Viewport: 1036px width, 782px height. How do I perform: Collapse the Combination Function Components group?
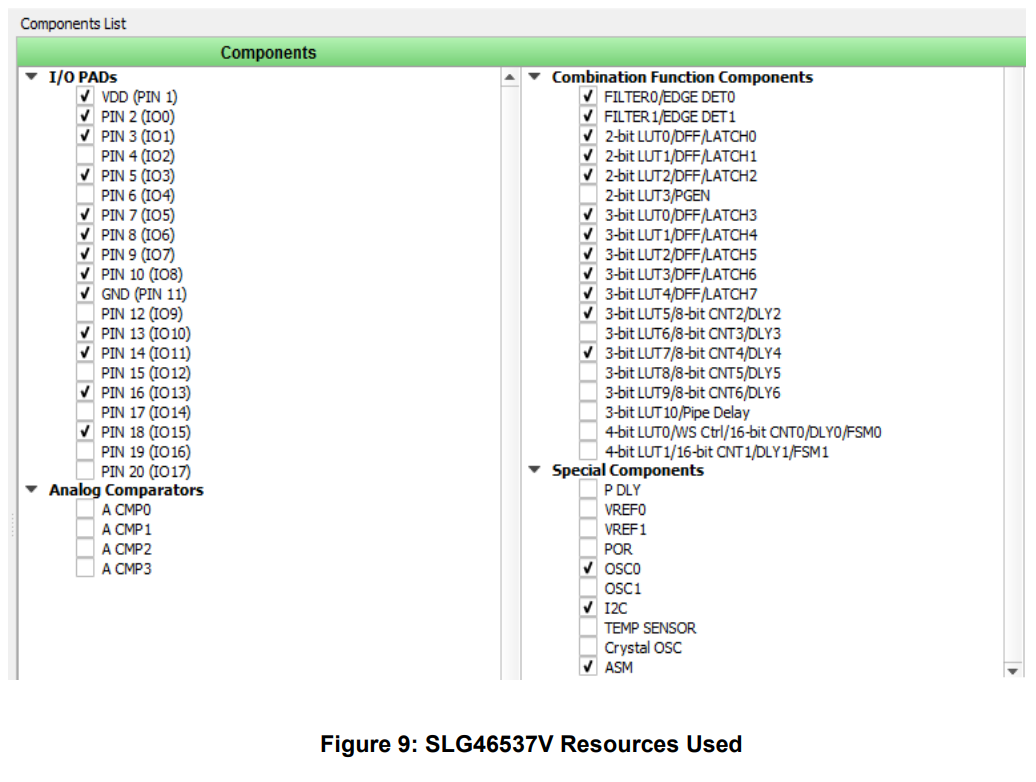535,77
